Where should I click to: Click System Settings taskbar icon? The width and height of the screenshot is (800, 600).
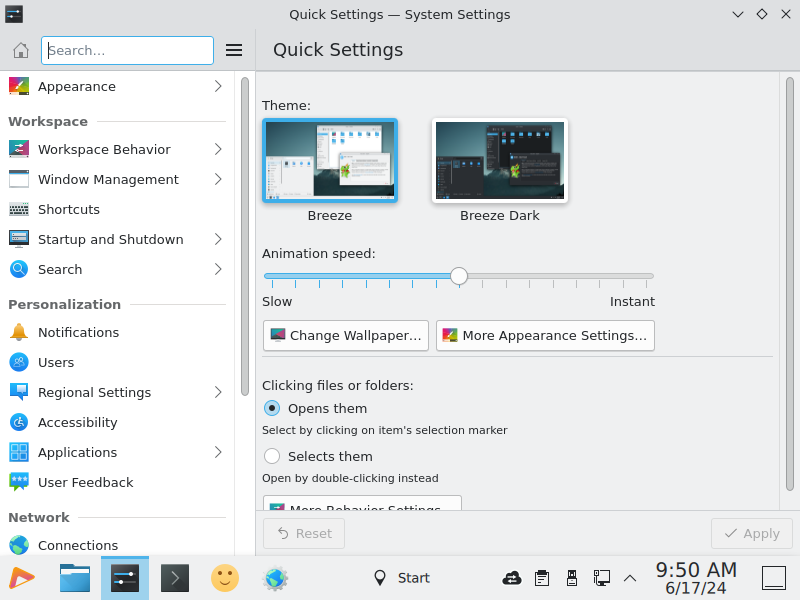point(125,578)
